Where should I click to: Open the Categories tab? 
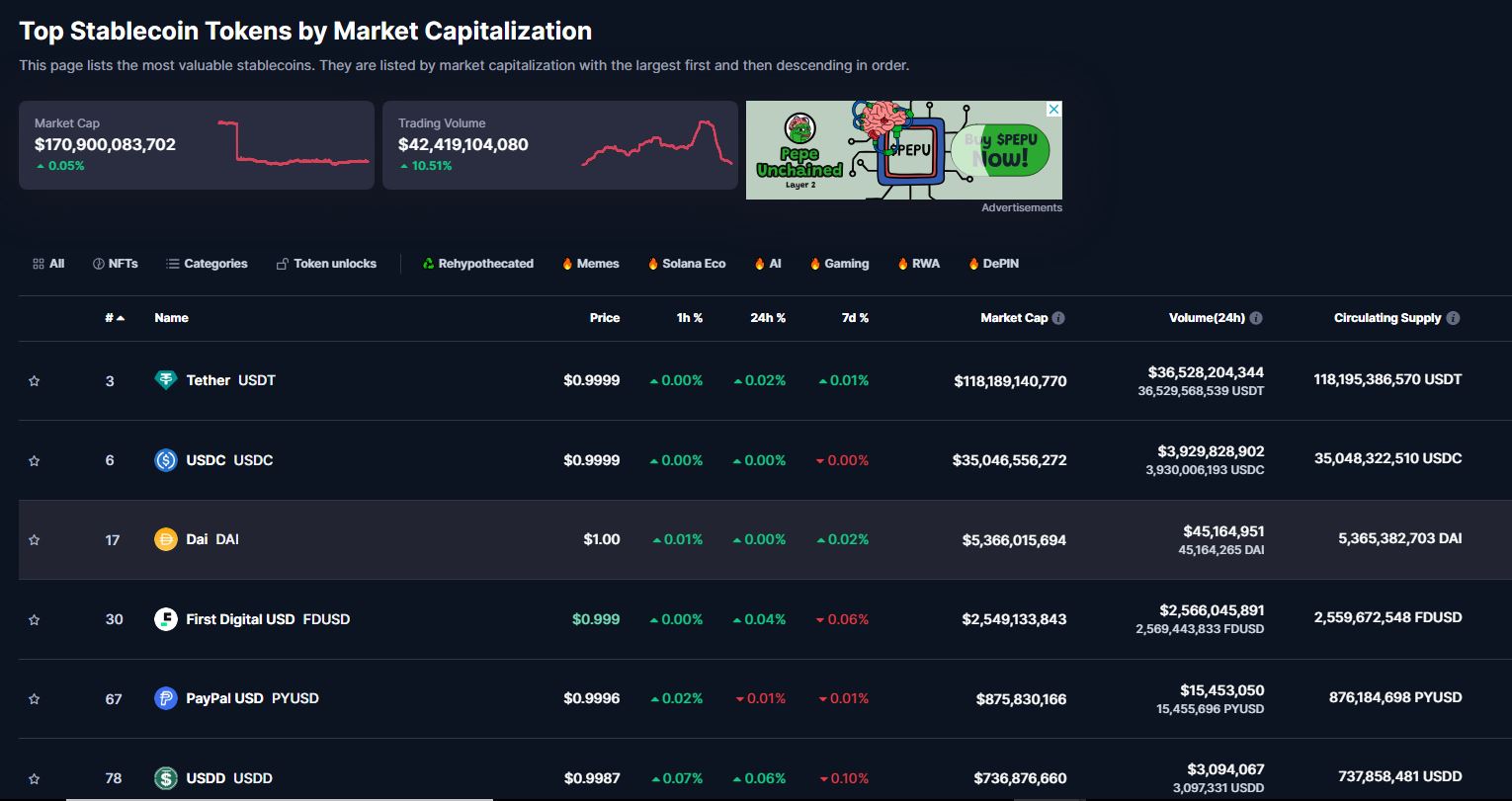click(208, 264)
